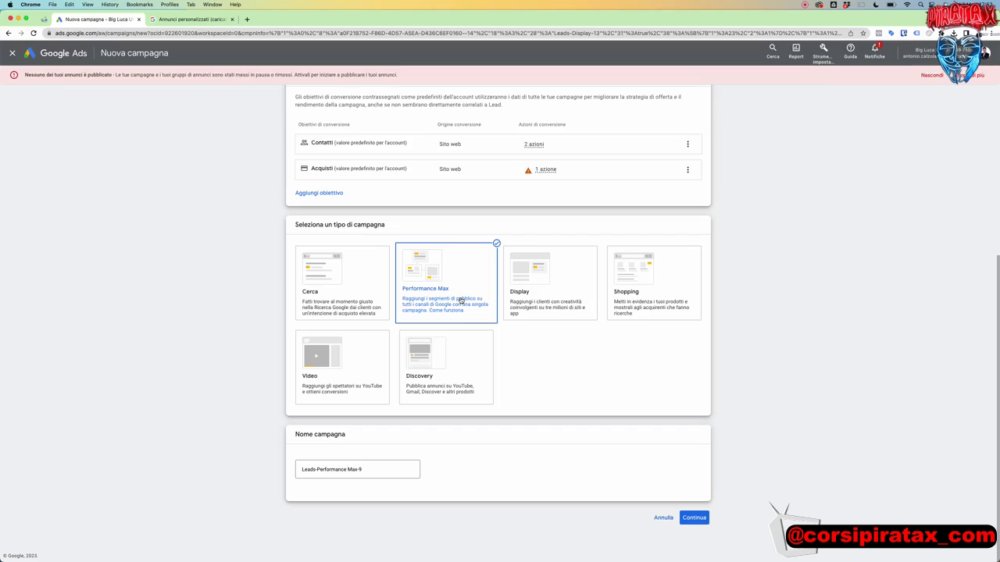The image size is (1000, 562).
Task: Open the three-dot menu for Acquisti row
Action: pos(688,170)
